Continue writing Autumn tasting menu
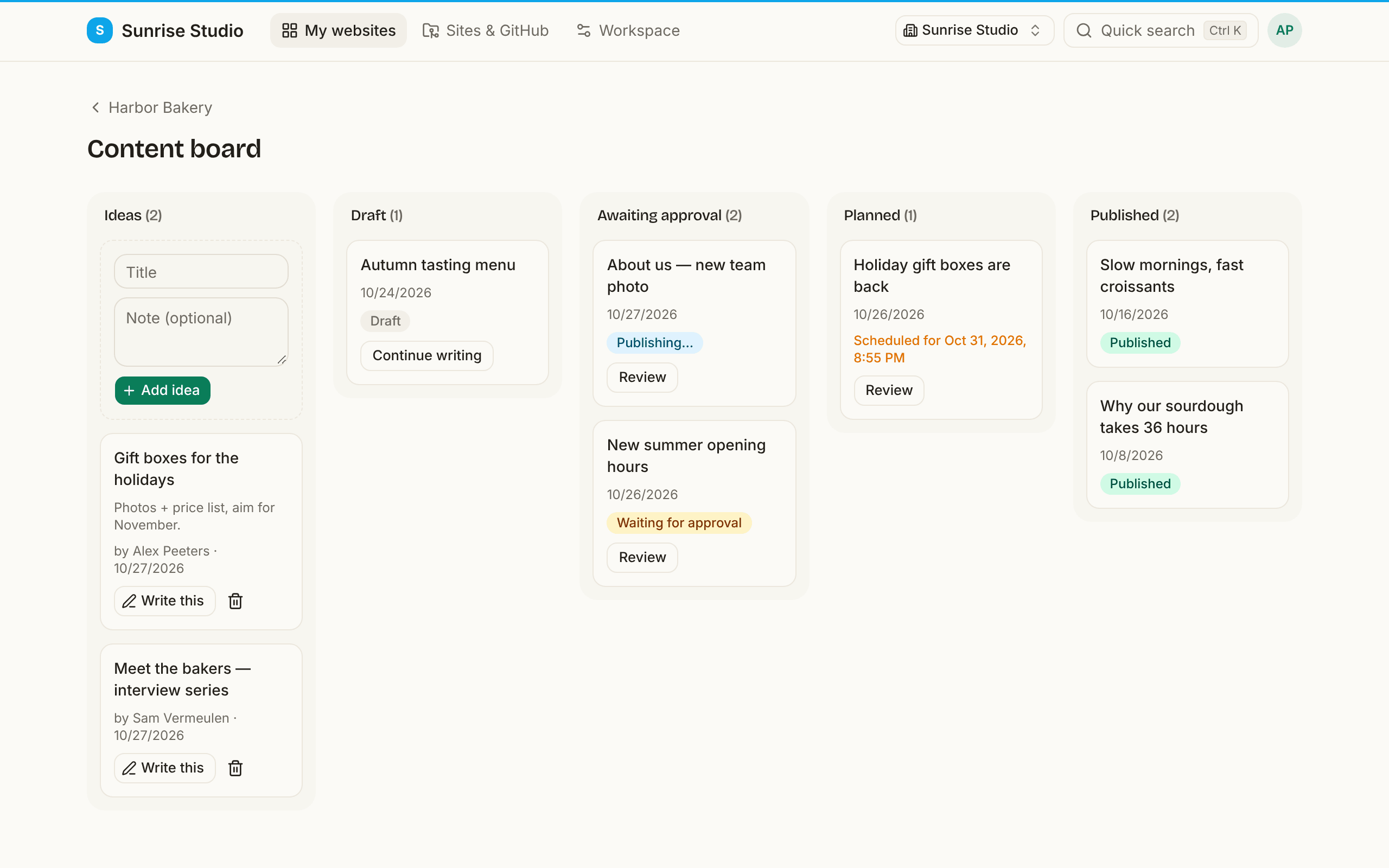The height and width of the screenshot is (868, 1389). coord(426,355)
